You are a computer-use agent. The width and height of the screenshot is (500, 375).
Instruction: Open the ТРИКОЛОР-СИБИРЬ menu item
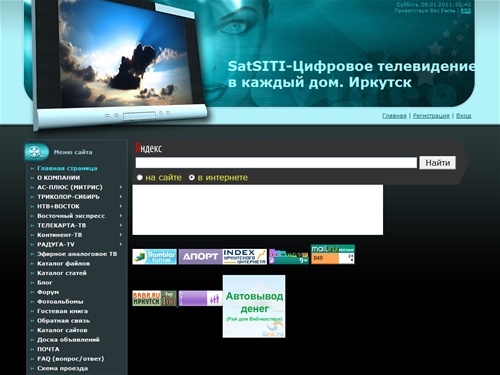pos(68,197)
